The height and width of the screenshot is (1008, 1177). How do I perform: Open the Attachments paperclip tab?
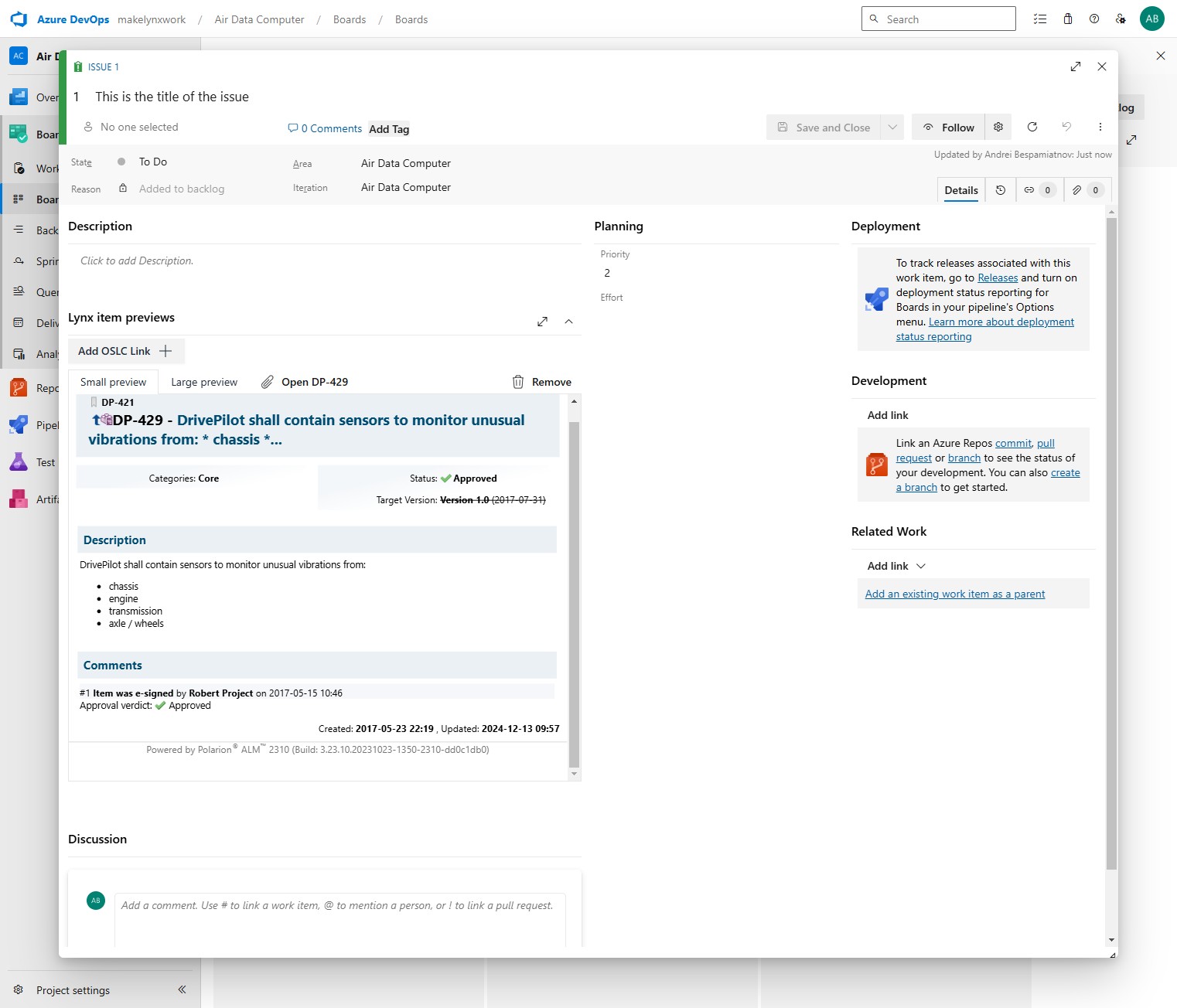coord(1087,190)
